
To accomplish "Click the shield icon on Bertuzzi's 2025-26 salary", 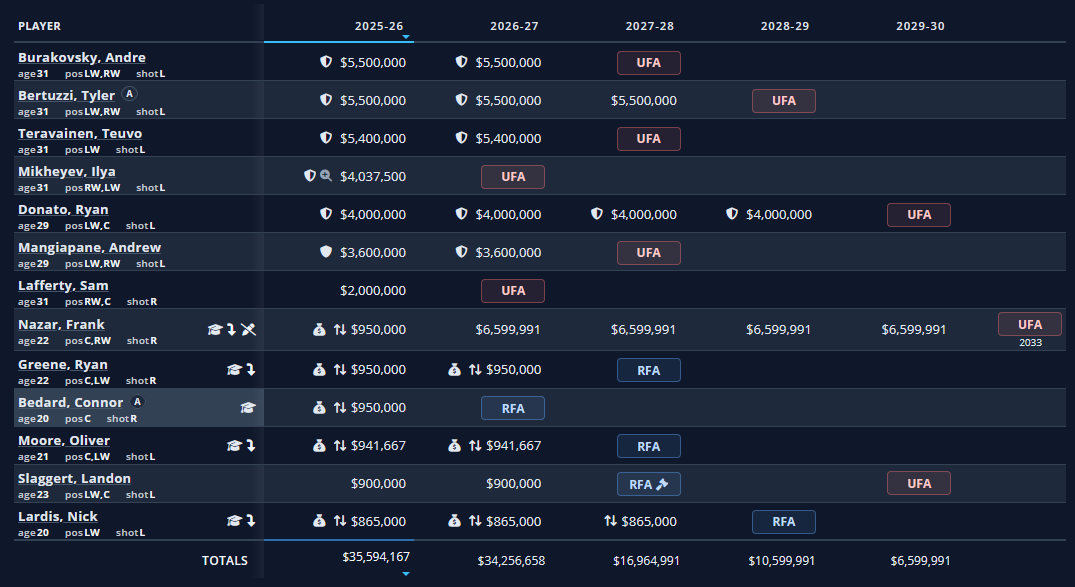I will tap(326, 100).
